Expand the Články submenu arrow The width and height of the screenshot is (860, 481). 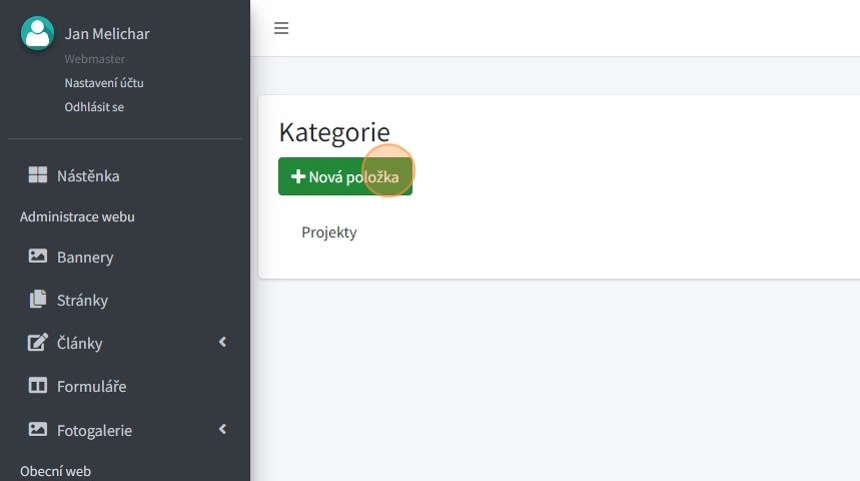[222, 342]
